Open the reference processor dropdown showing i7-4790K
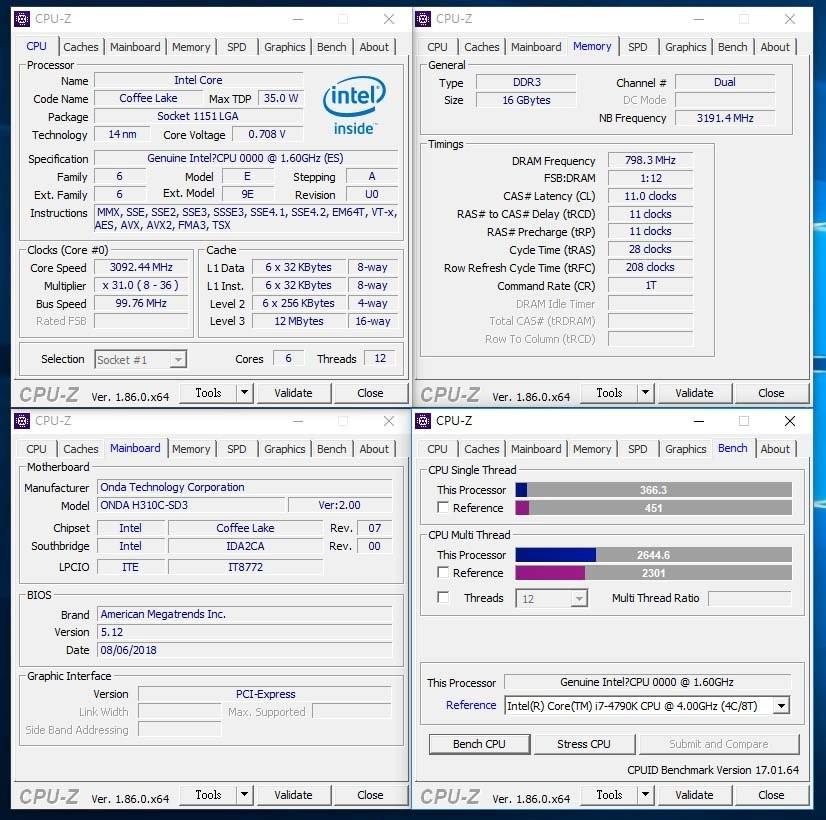 tap(779, 705)
